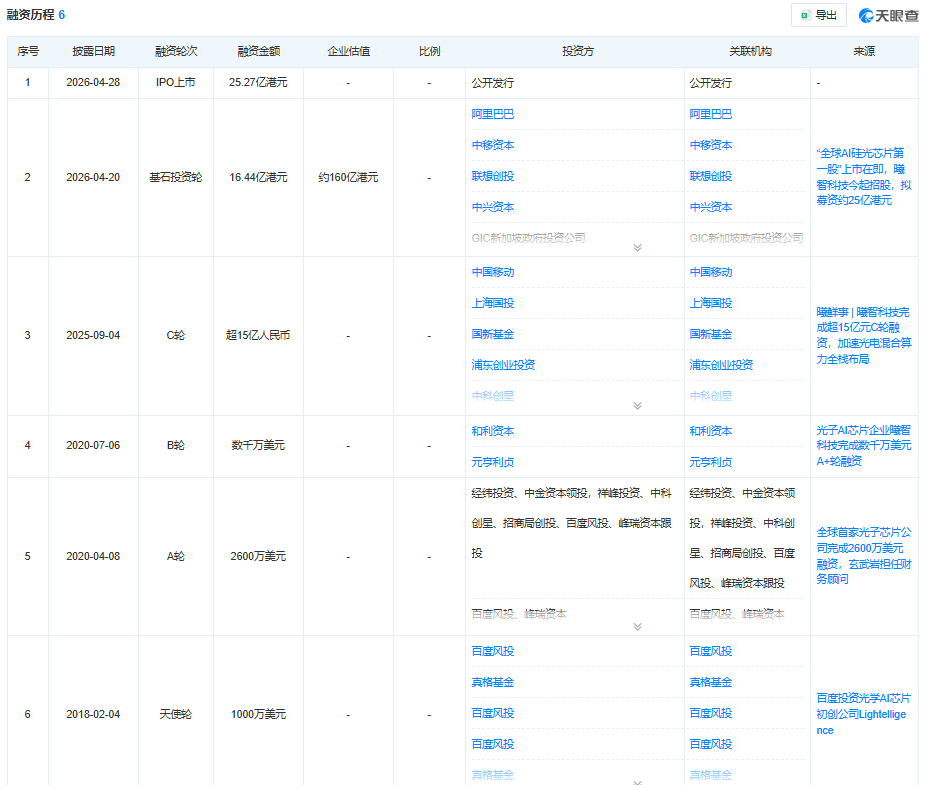This screenshot has width=926, height=785.
Task: Select the valuation 约160亿港元
Action: coord(348,177)
